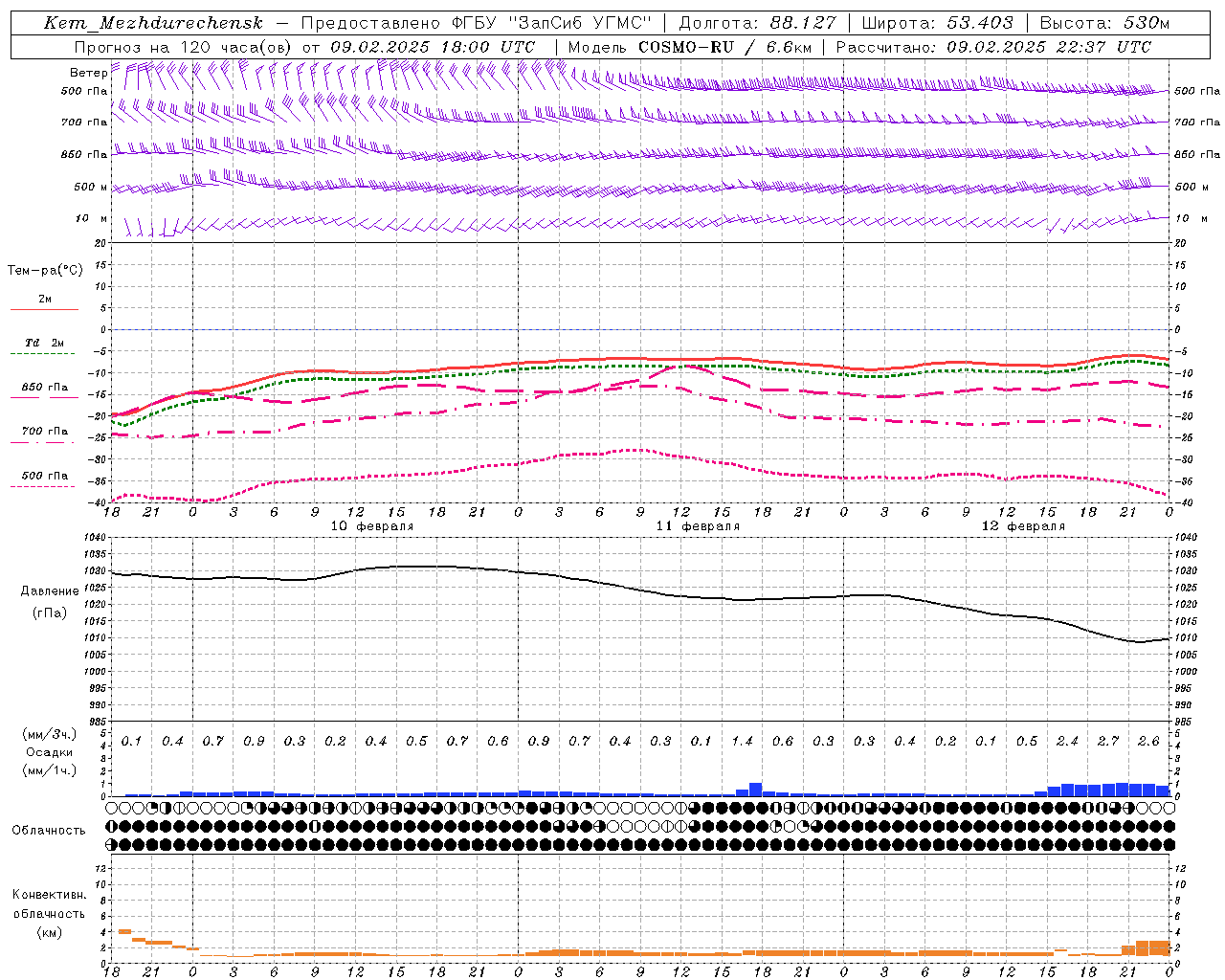Select forecast start time 09.02.2025 18:00 UTC
This screenshot has width=1225, height=980.
[x=433, y=47]
